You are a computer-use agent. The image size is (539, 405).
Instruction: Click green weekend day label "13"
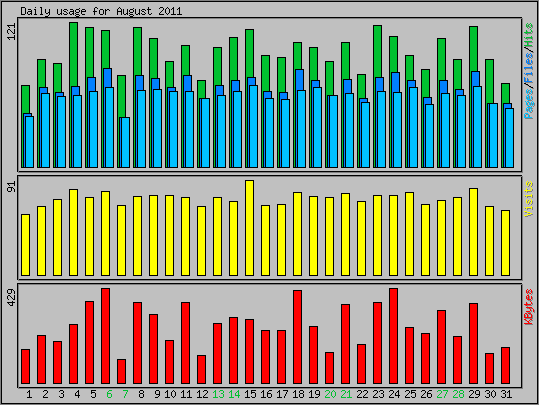point(218,394)
